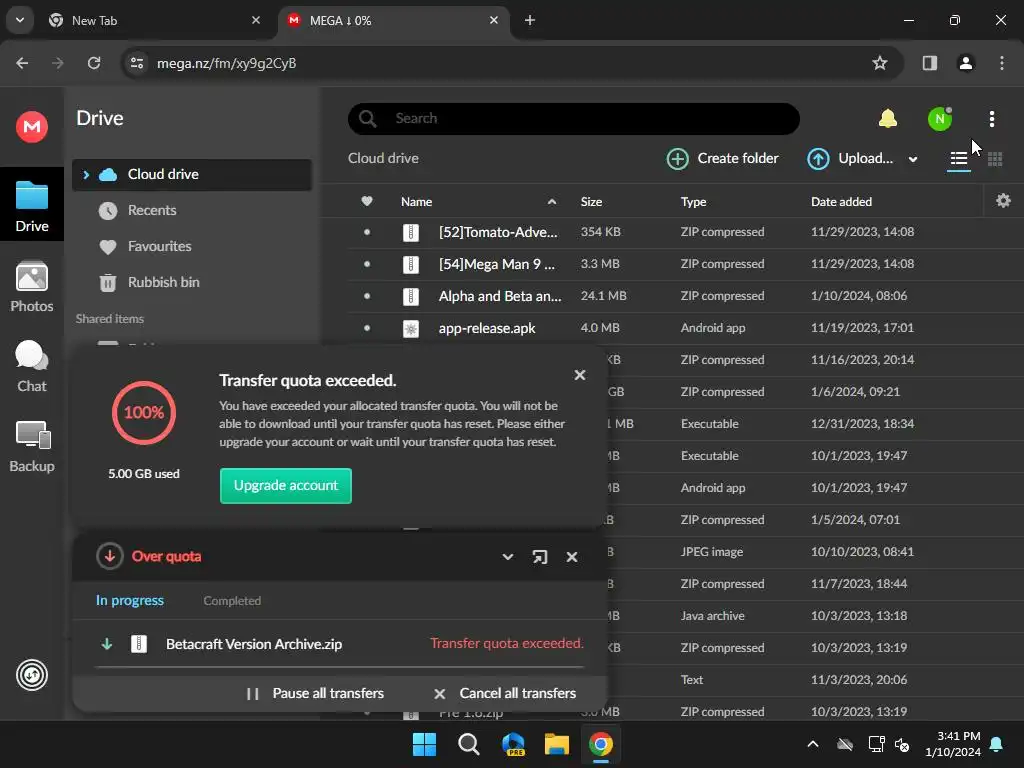Open the Backup section
Image resolution: width=1024 pixels, height=768 pixels.
coord(31,446)
